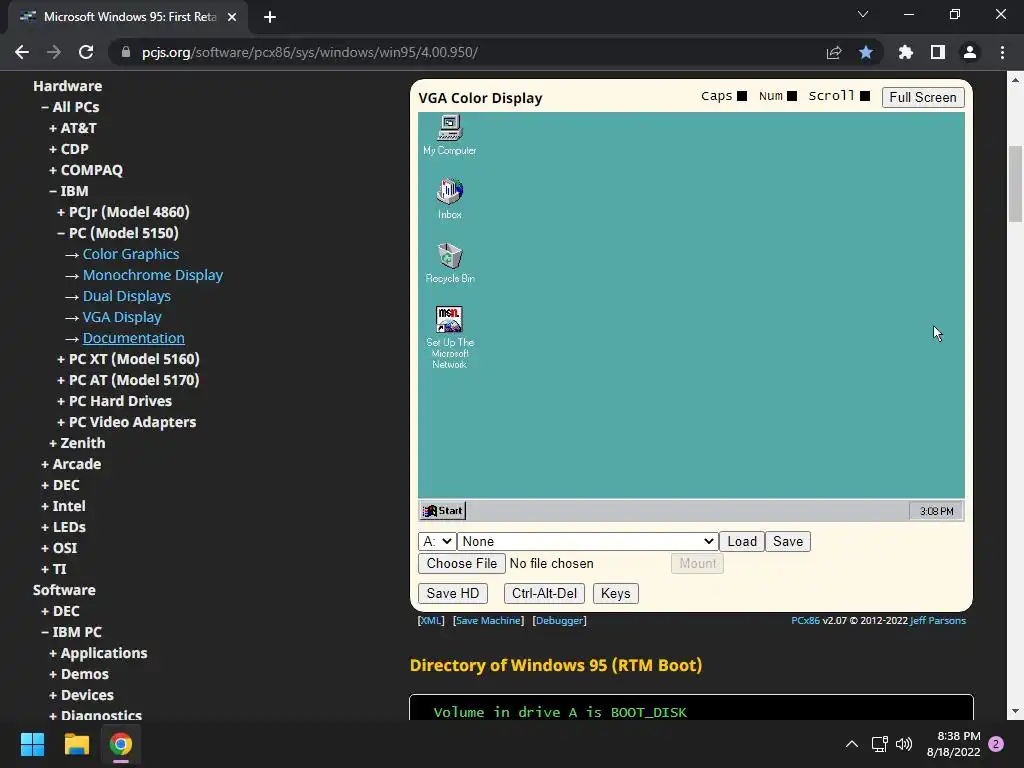Click Chrome icon in taskbar
The width and height of the screenshot is (1024, 768).
pos(121,744)
